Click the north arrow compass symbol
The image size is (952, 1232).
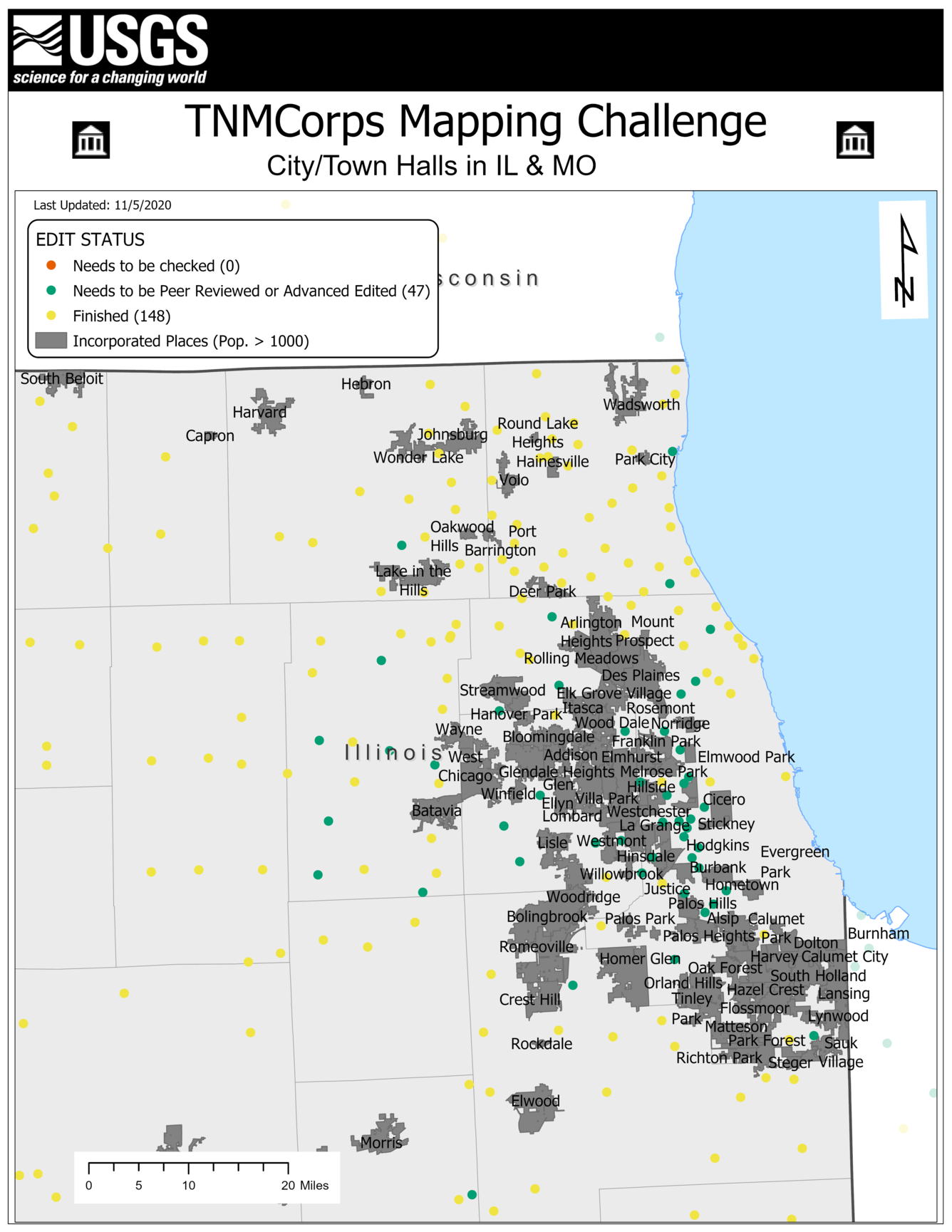[x=906, y=261]
